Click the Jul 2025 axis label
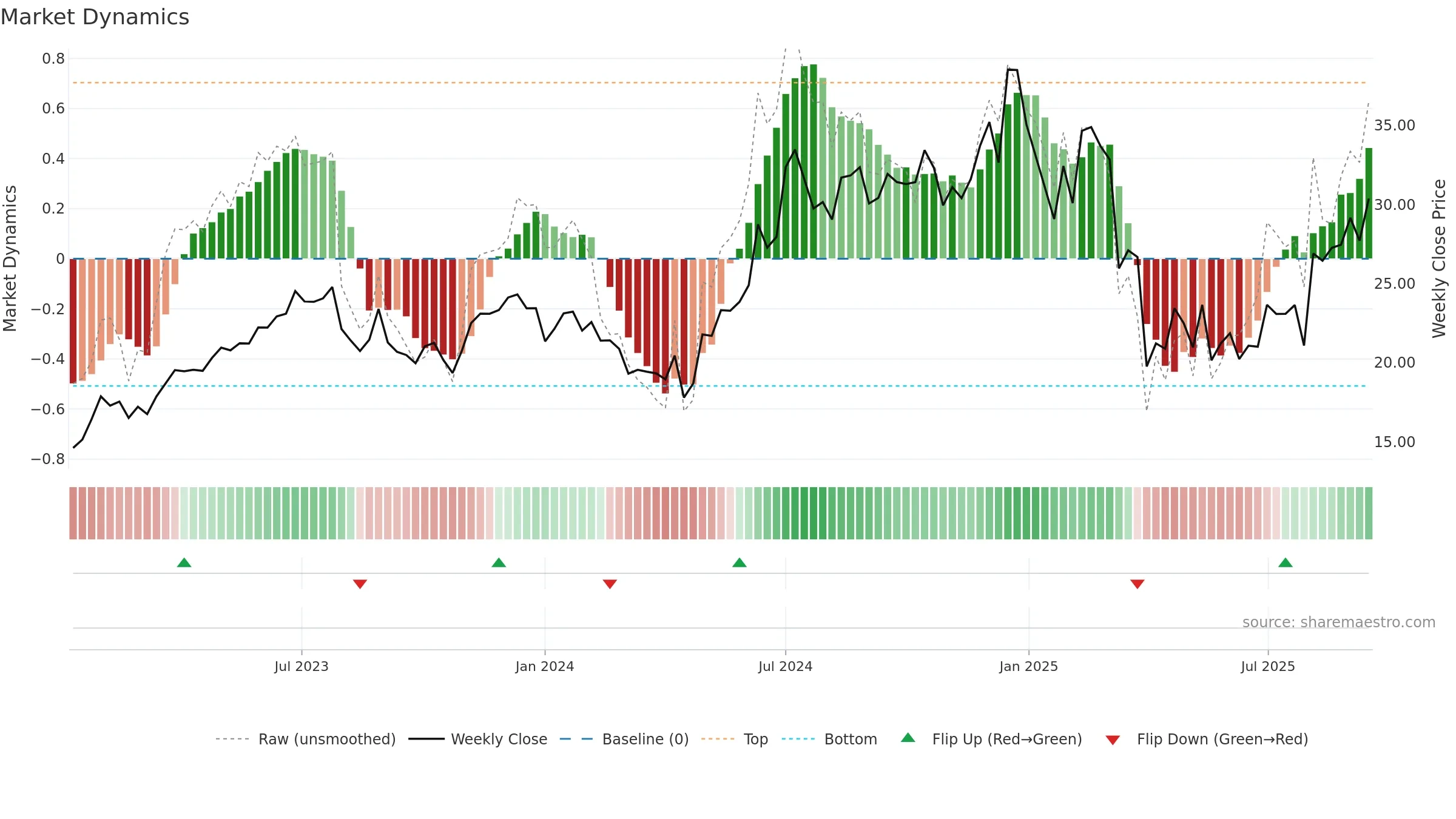1456x819 pixels. tap(1268, 666)
